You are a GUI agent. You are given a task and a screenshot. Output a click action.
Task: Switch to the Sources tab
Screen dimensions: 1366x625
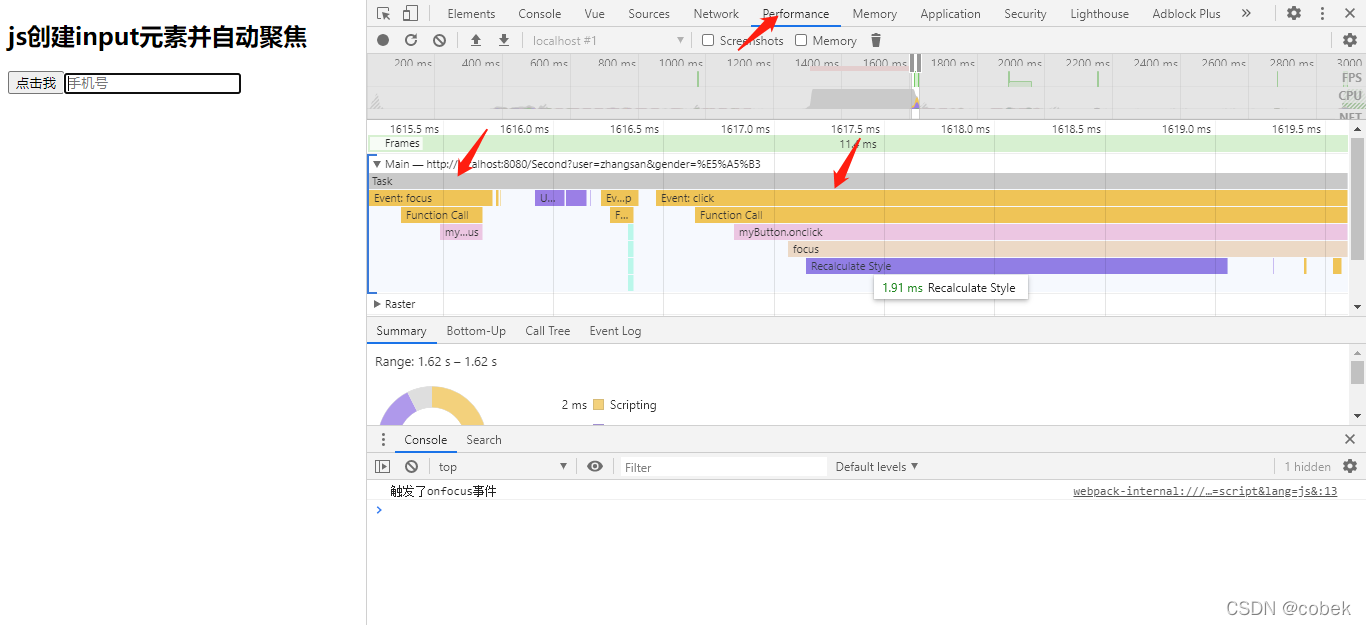pos(649,14)
